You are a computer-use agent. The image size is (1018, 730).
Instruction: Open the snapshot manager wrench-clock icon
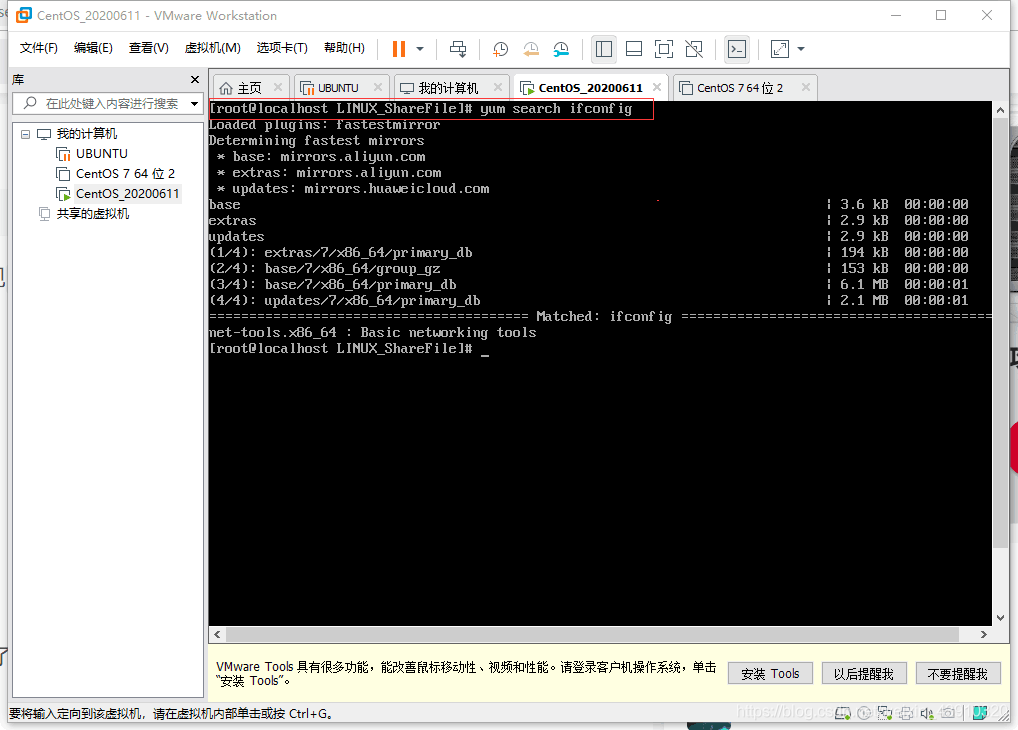click(561, 49)
